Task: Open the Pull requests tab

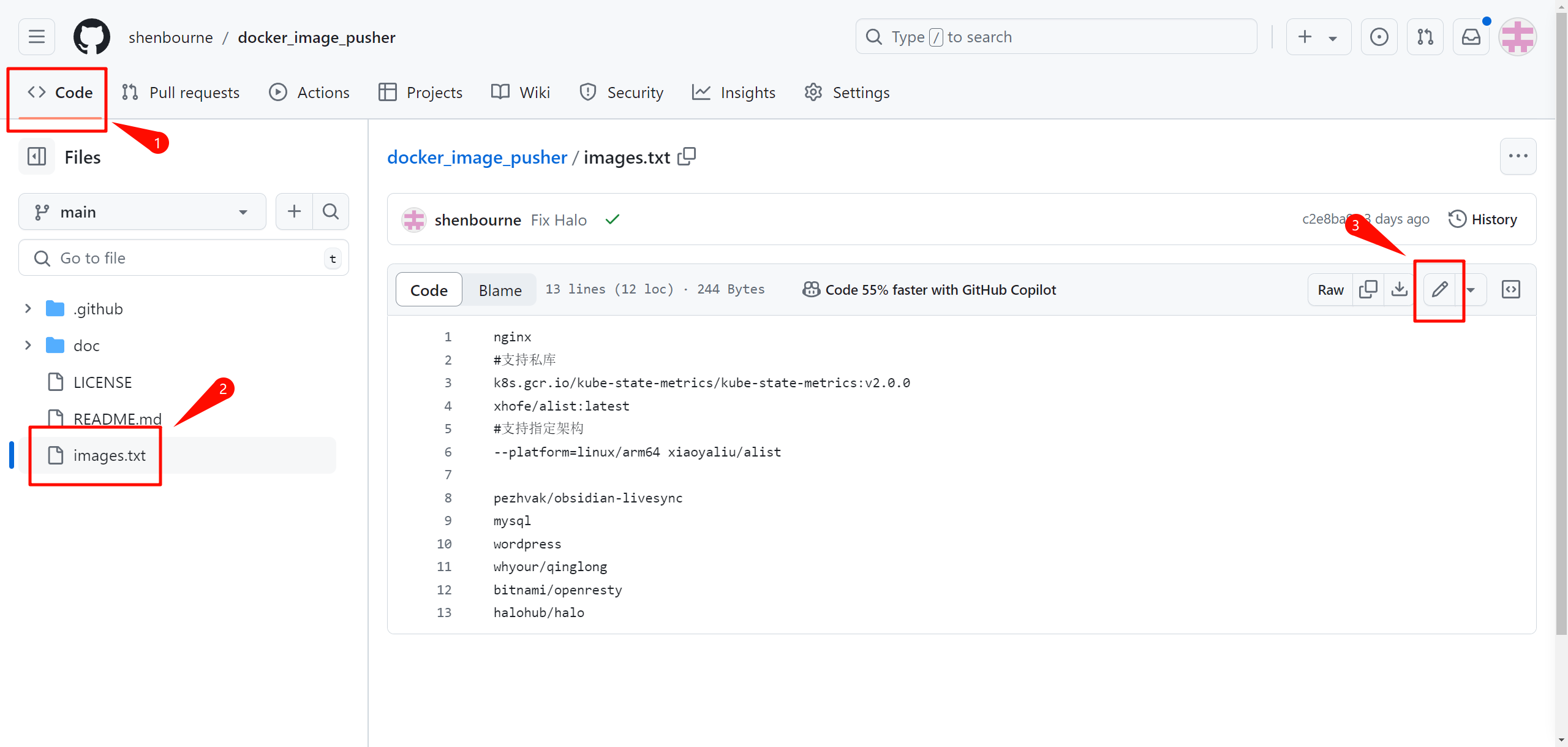Action: (x=180, y=92)
